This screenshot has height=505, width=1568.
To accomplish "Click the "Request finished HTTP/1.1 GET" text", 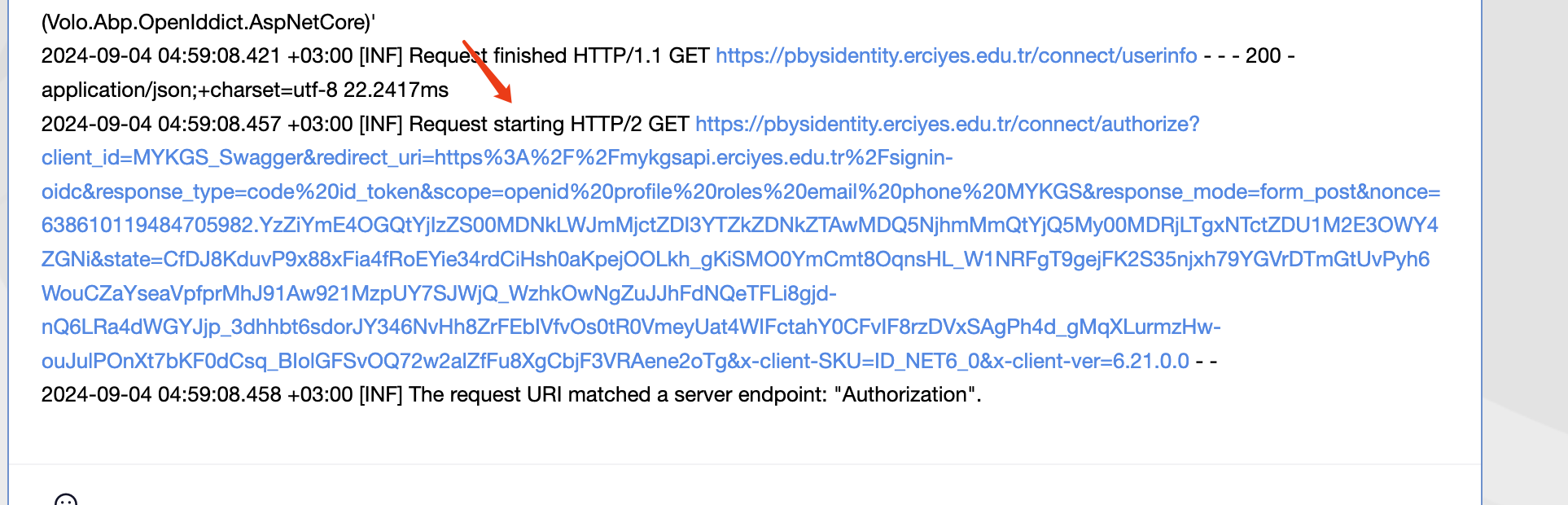I will (558, 55).
